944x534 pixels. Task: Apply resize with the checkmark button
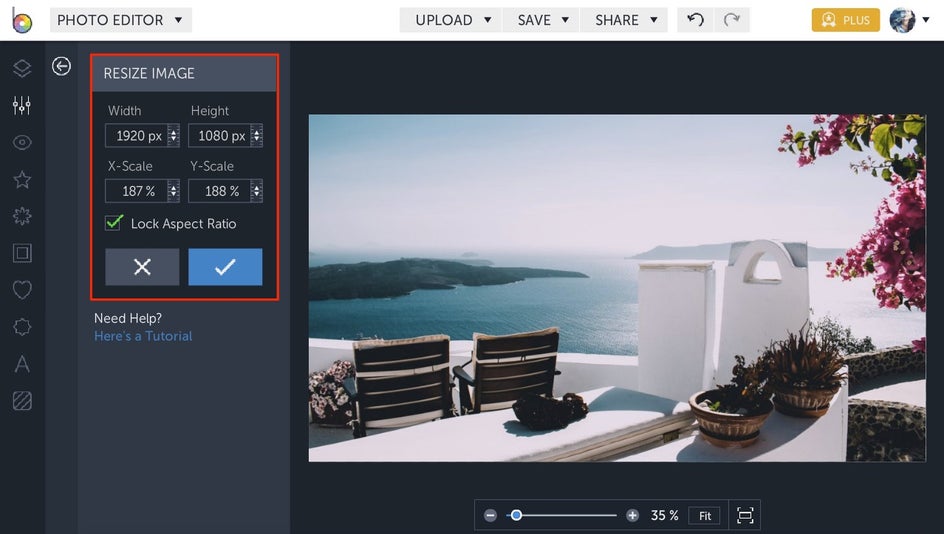pos(225,267)
